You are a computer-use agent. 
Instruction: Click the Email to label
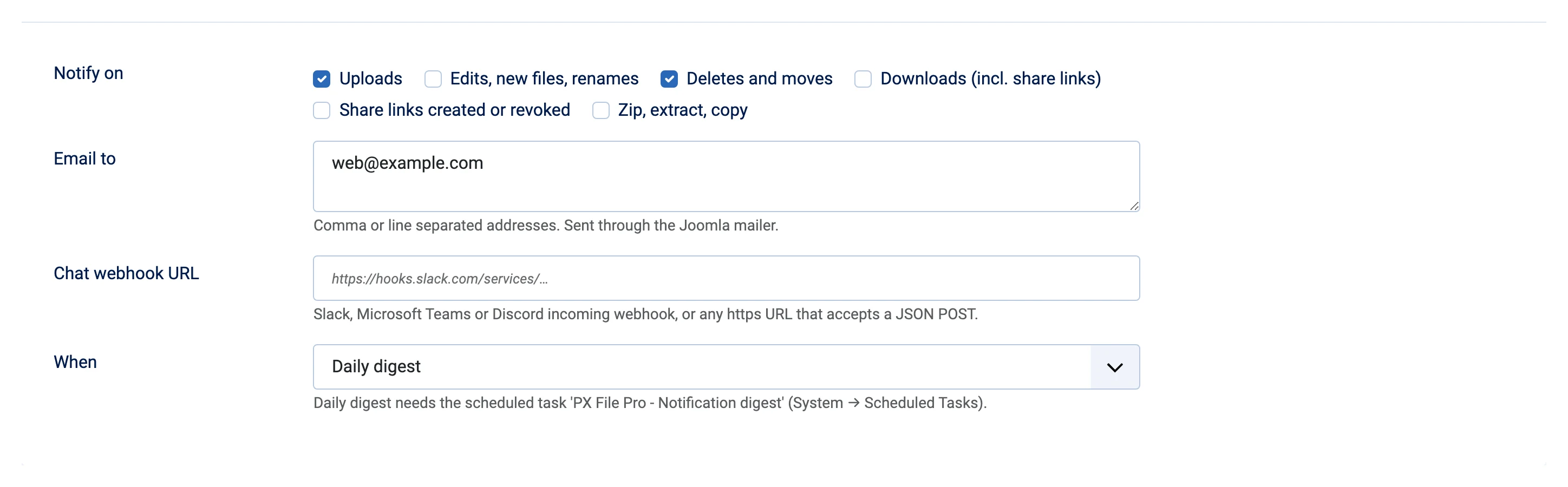(84, 159)
